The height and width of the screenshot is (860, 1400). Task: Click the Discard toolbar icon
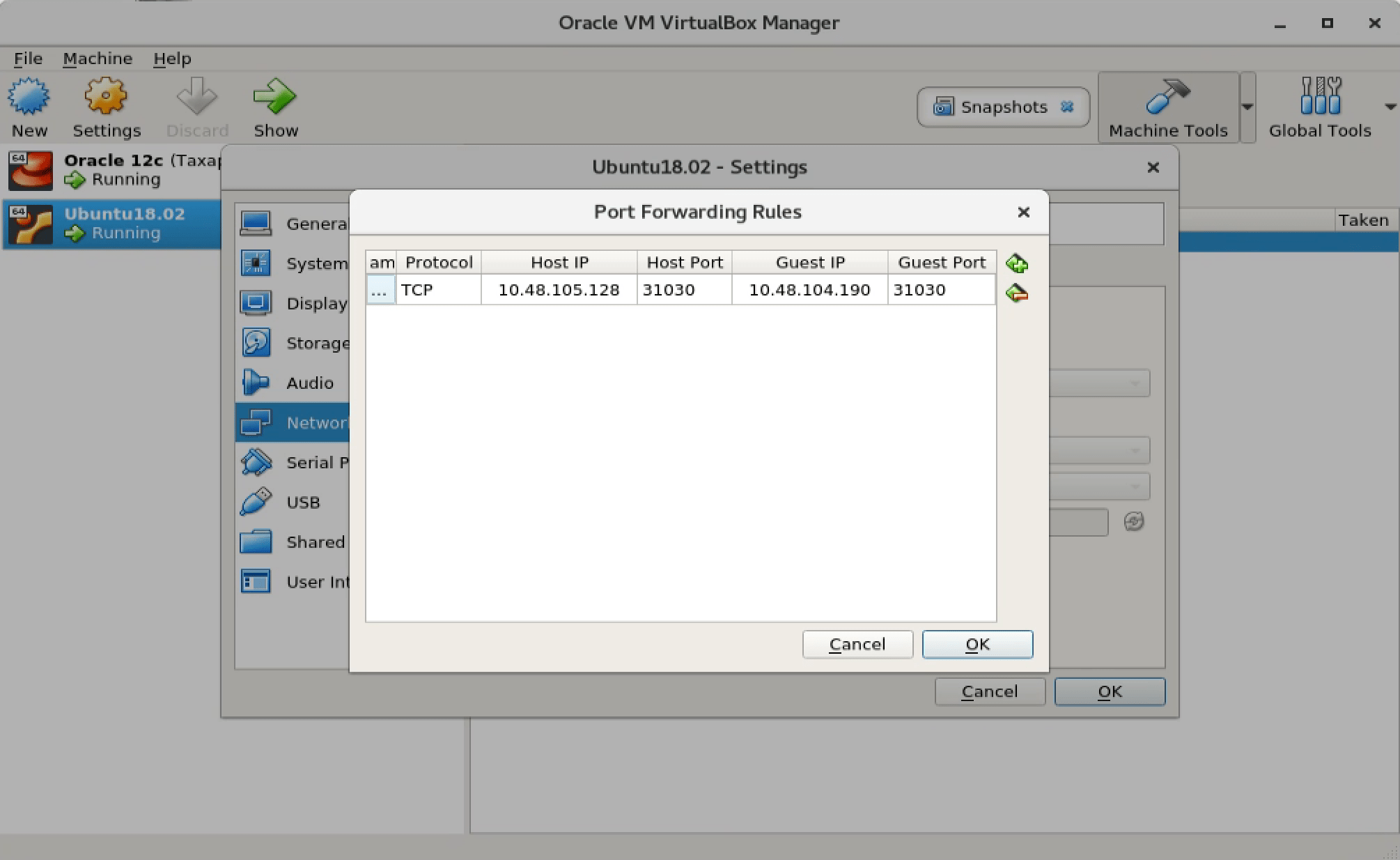click(197, 108)
